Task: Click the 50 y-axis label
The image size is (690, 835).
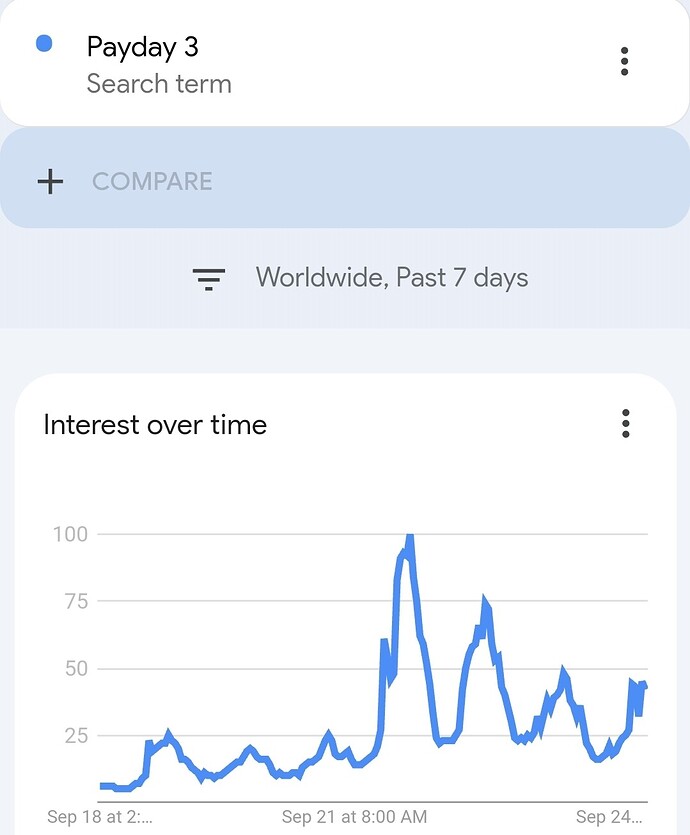Action: click(x=76, y=668)
